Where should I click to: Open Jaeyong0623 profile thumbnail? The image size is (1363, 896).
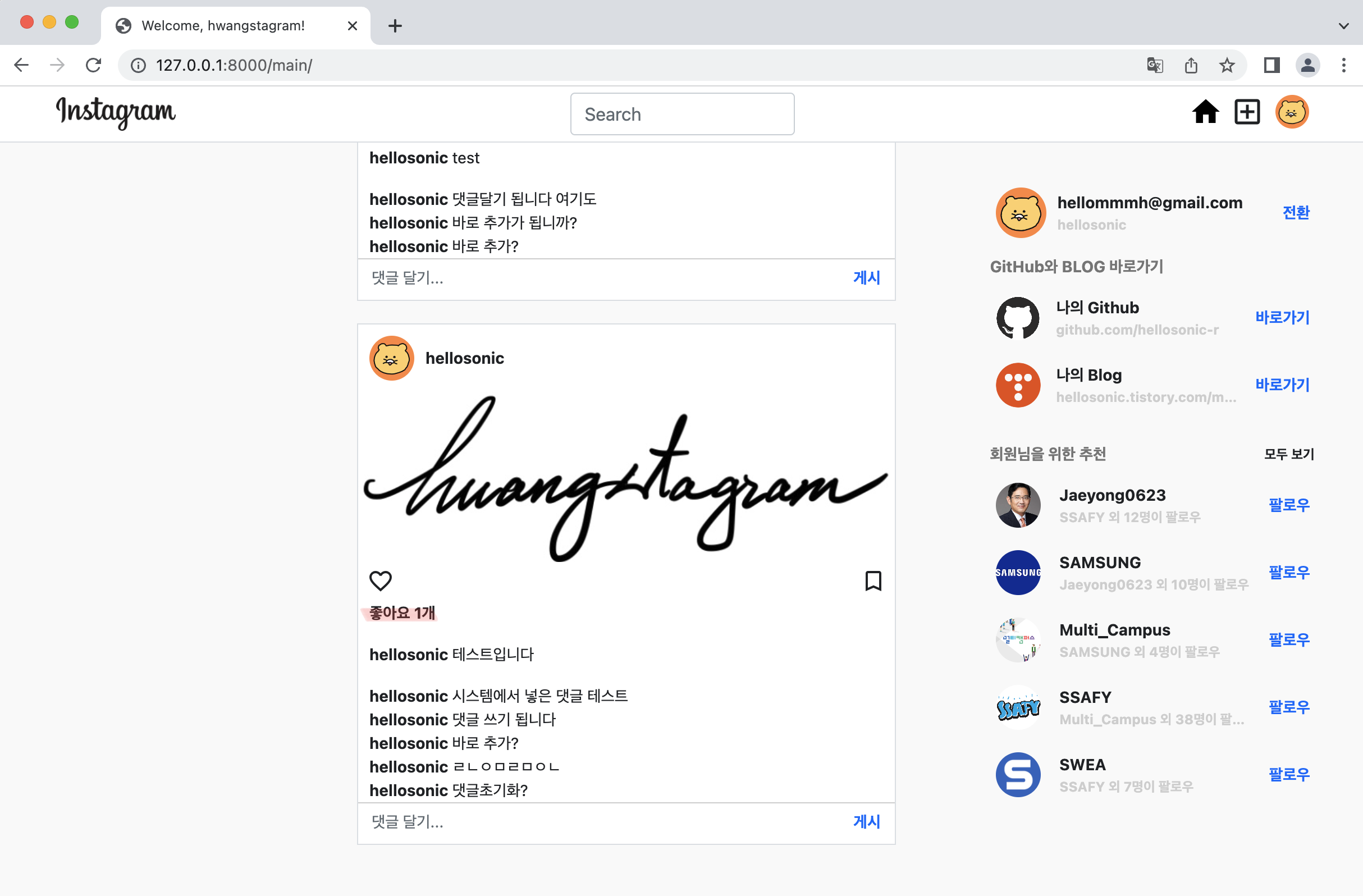[x=1018, y=505]
